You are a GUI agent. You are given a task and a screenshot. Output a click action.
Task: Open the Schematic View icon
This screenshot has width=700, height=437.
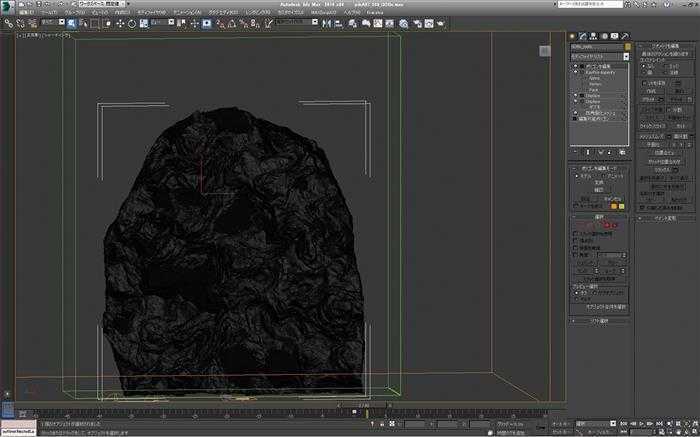390,23
